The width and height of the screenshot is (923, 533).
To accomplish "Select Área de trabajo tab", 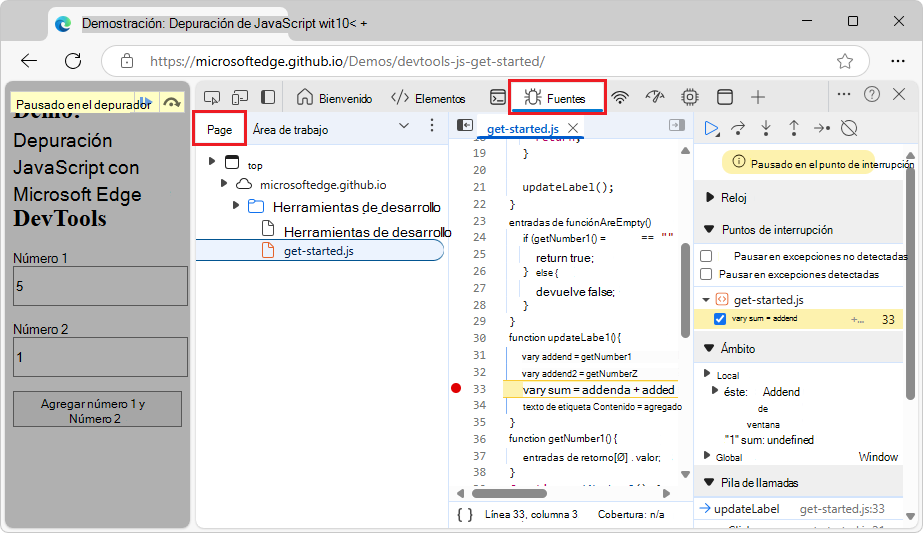I will coord(290,130).
